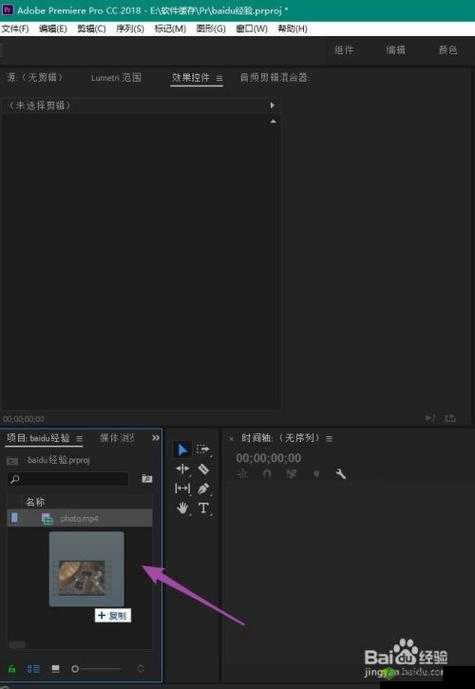475x689 pixels.
Task: Click the (未选择剪辑) label
Action: [39, 105]
